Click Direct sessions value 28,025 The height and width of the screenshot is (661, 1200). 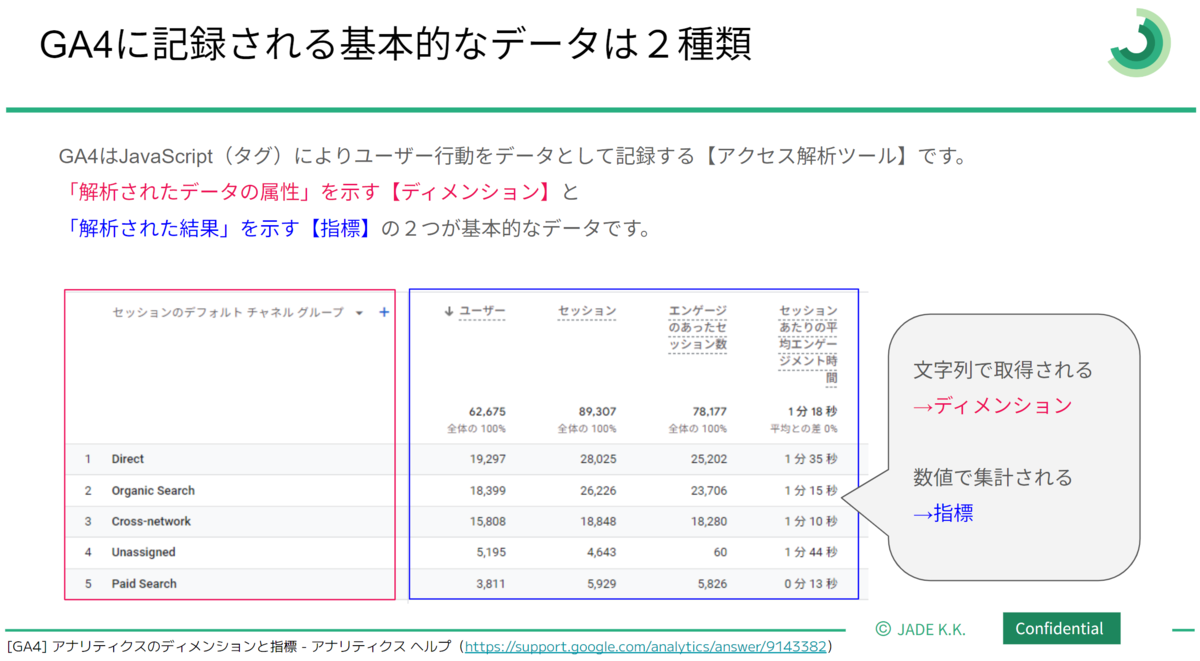tap(598, 459)
